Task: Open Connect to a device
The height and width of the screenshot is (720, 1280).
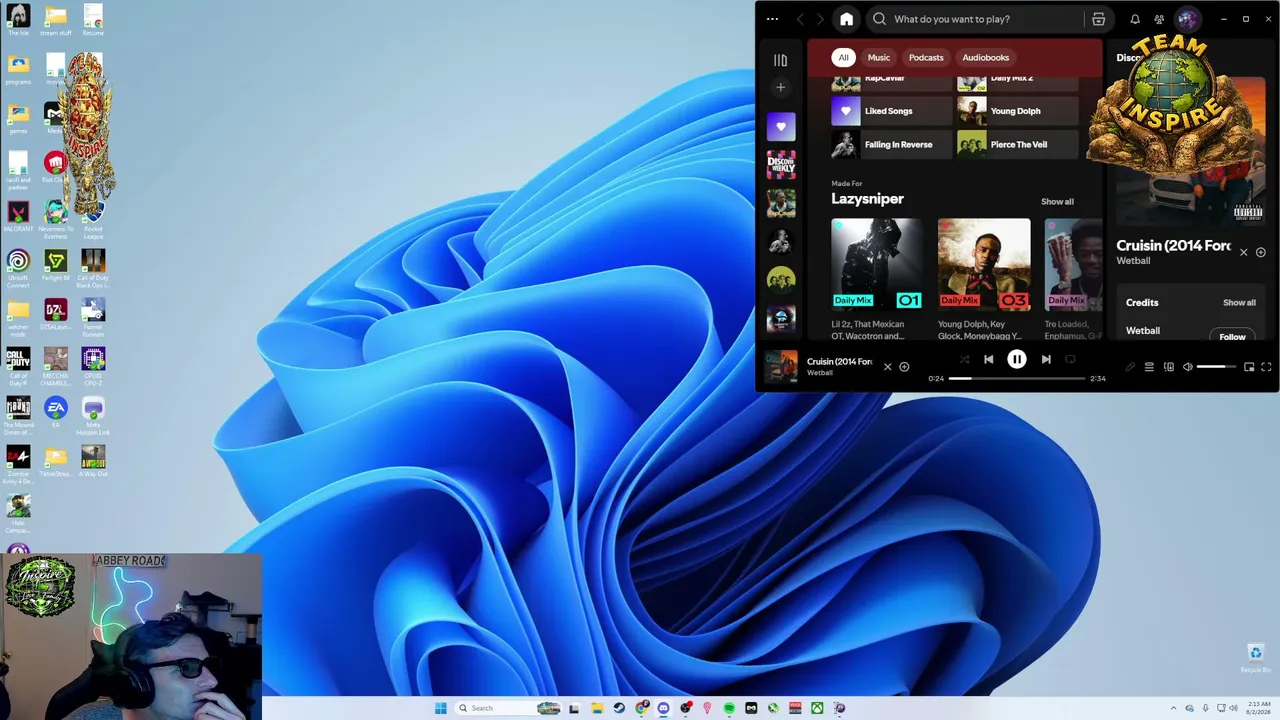Action: coord(1169,367)
